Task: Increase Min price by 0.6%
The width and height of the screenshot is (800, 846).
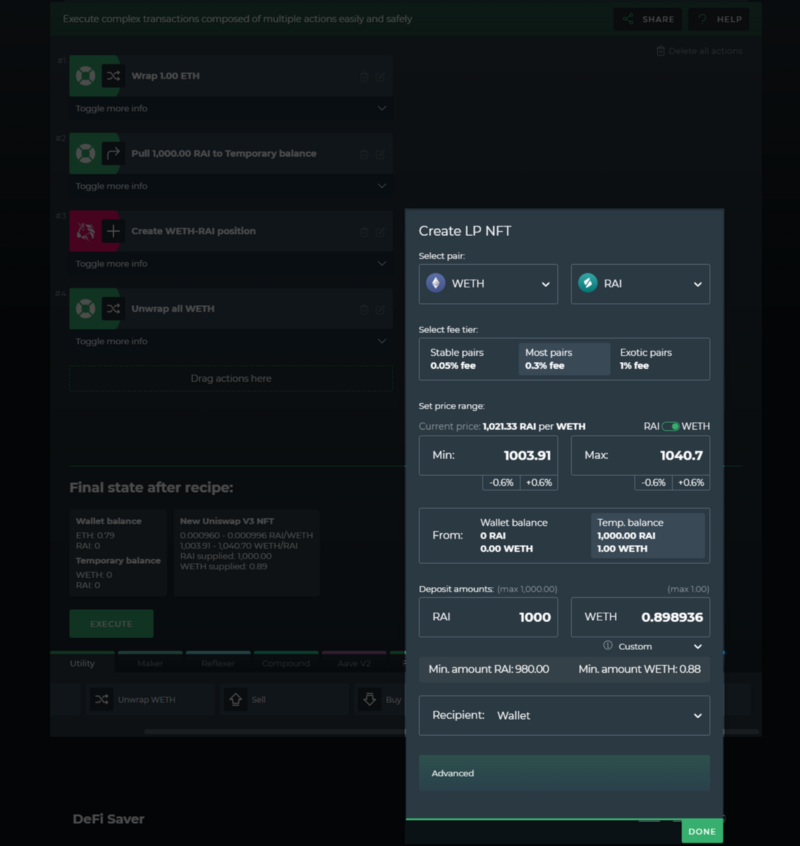Action: click(539, 482)
